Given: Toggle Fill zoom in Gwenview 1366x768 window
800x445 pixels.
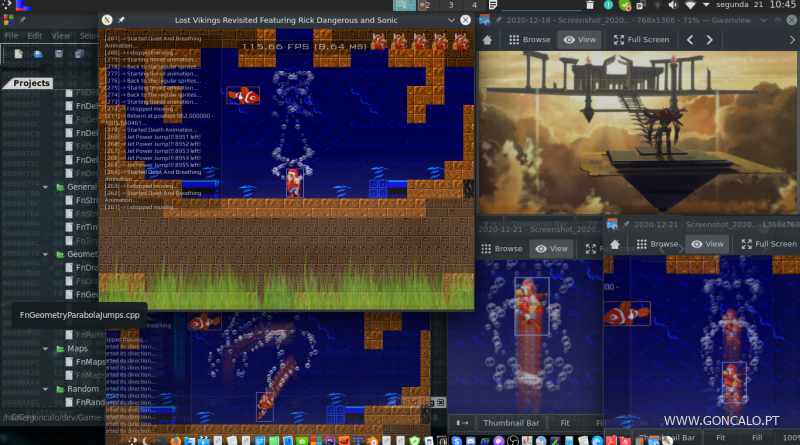Looking at the screenshot, I should (757, 438).
